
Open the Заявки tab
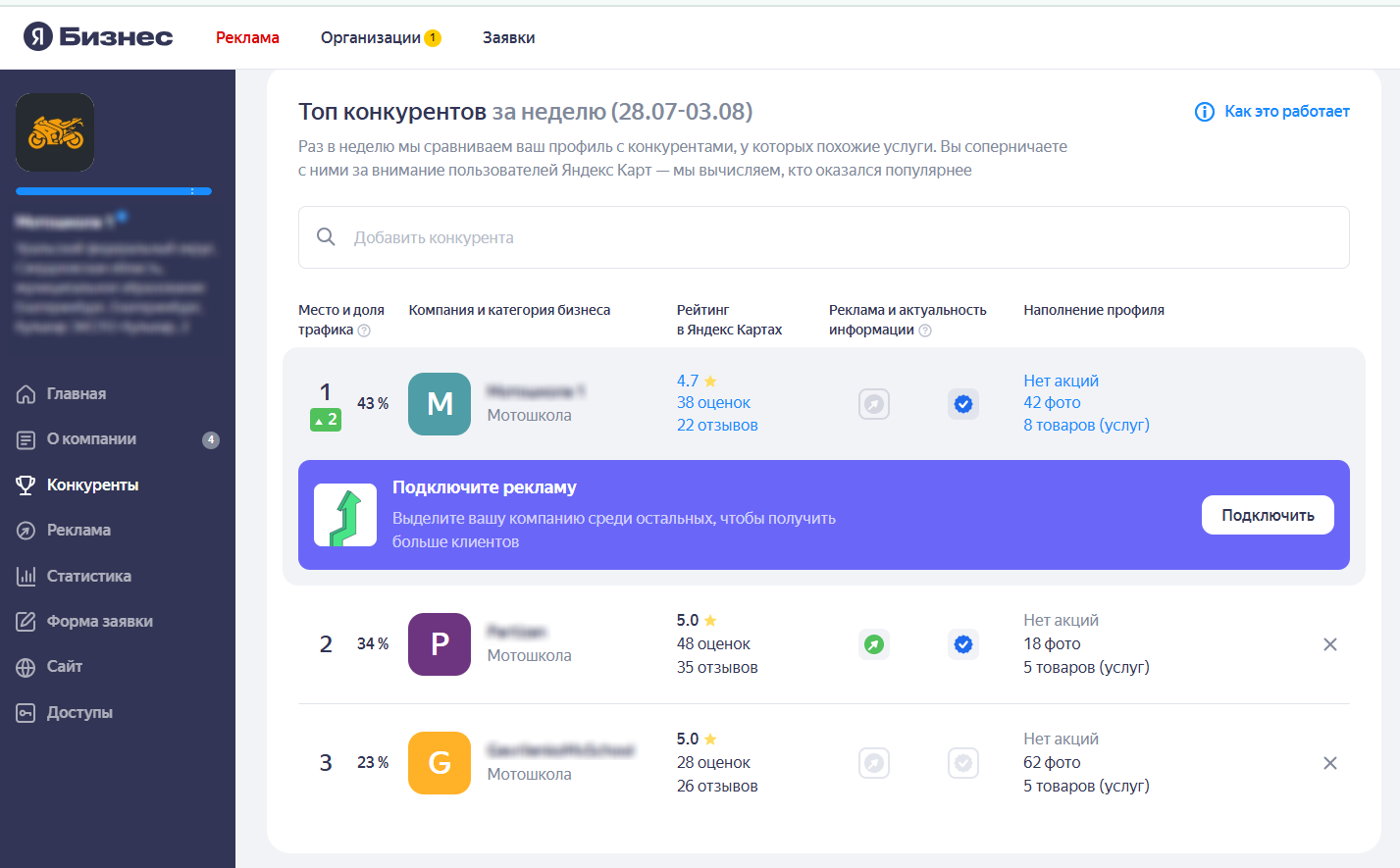[508, 36]
